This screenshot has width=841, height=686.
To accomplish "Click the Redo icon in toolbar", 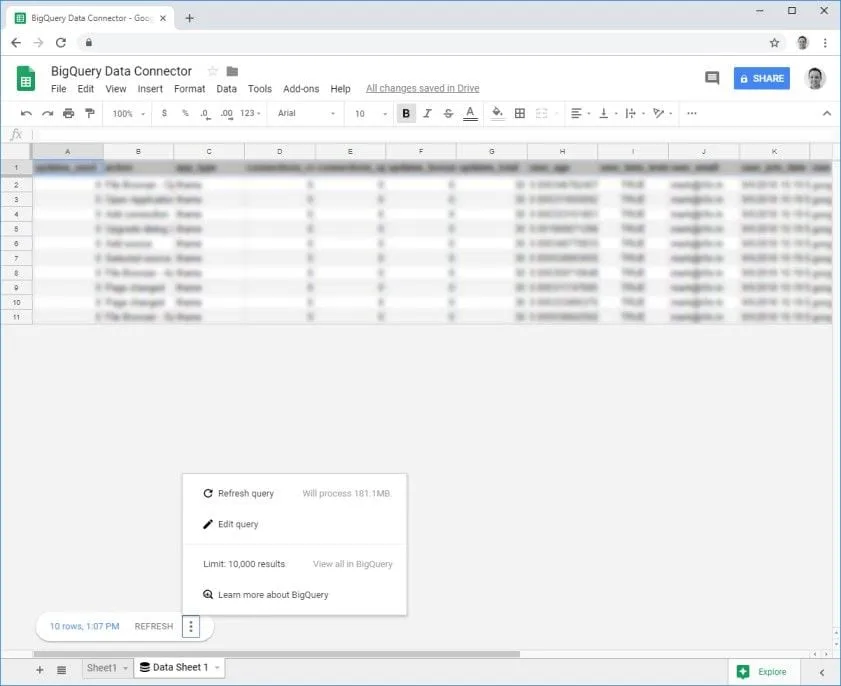I will click(x=47, y=113).
